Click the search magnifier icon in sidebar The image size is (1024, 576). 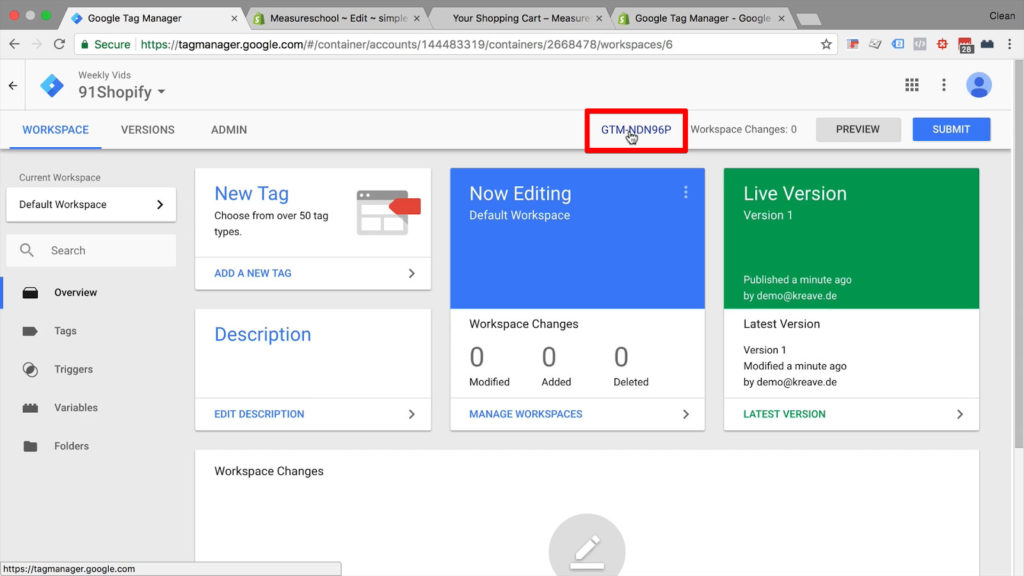(x=27, y=250)
